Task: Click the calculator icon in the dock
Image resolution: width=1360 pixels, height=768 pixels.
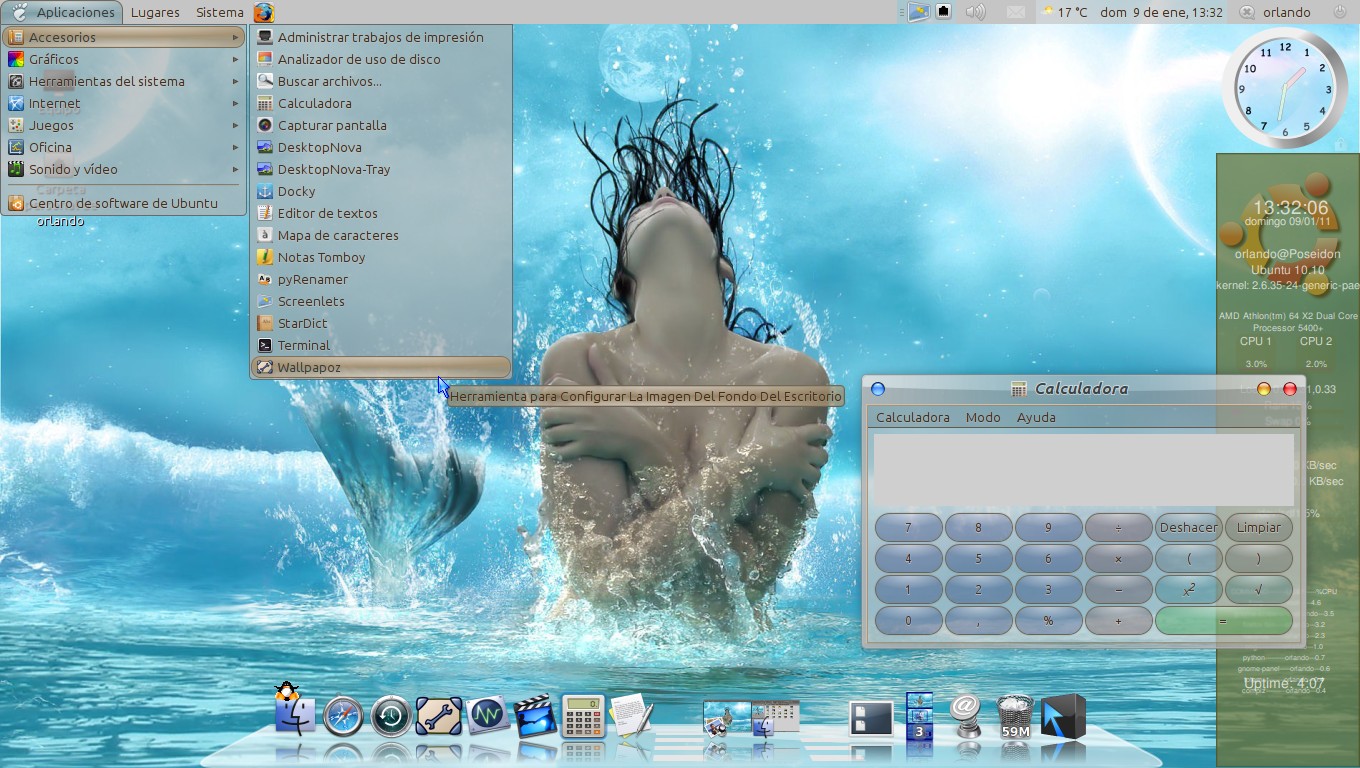Action: 583,716
